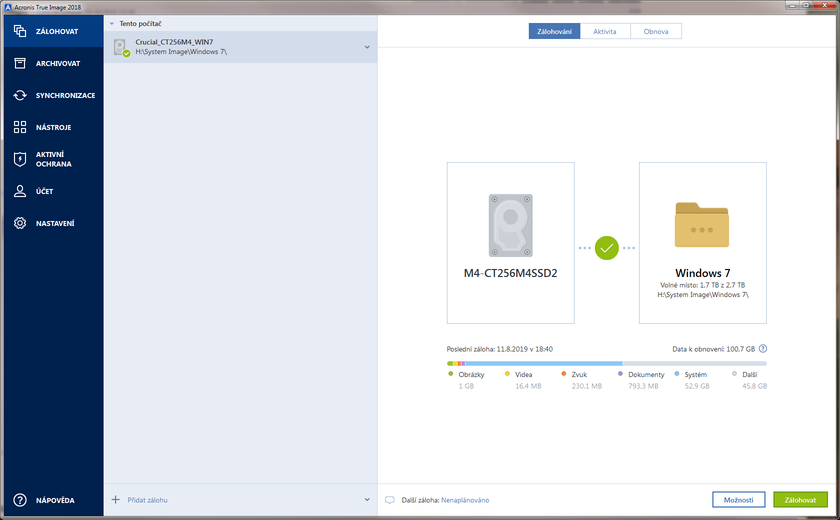Select the AKTIVNÍ OCHRANA sidebar label
The height and width of the screenshot is (520, 840).
tap(54, 159)
